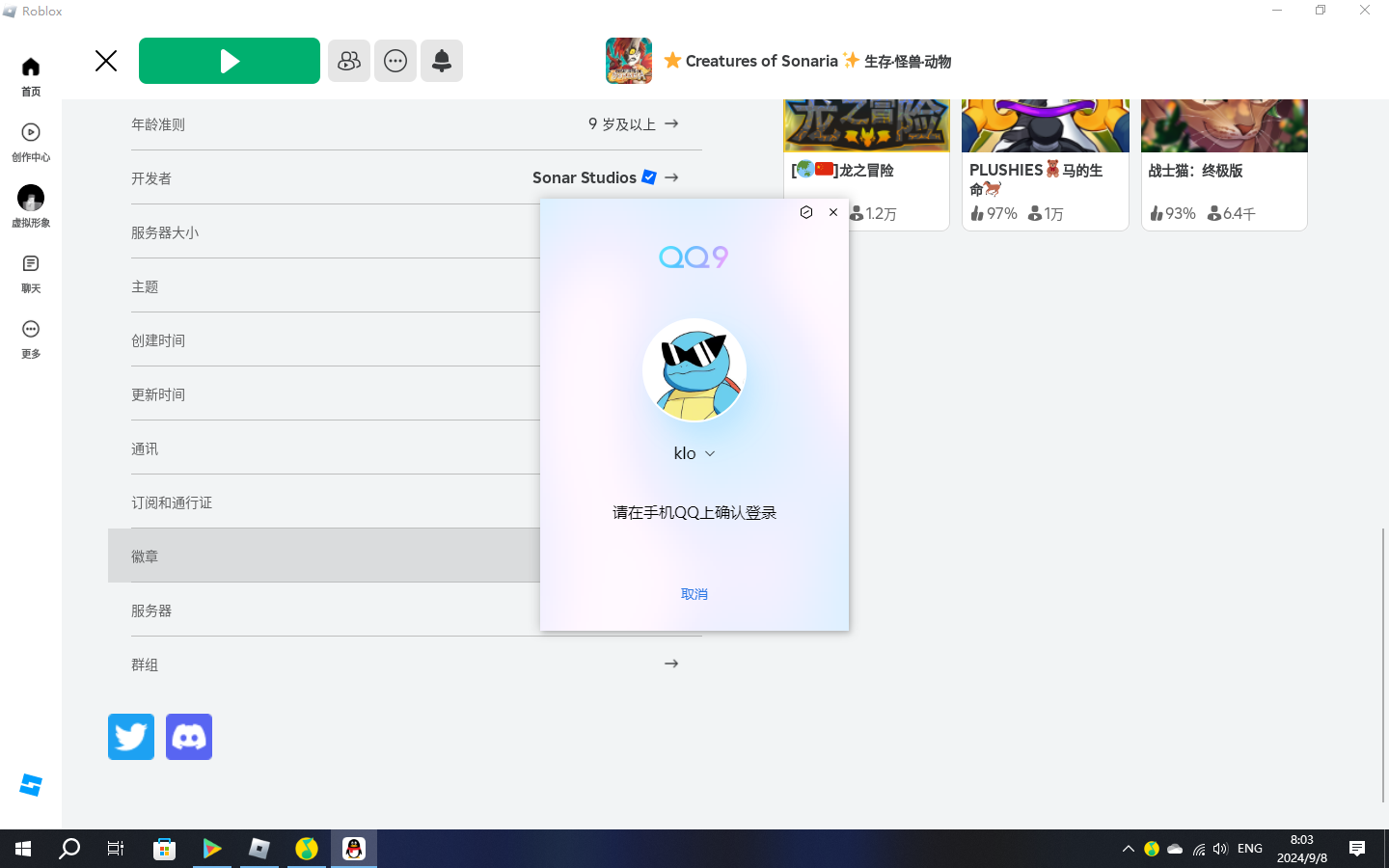The height and width of the screenshot is (868, 1389).
Task: Open Microsoft Store taskbar icon
Action: (x=164, y=849)
